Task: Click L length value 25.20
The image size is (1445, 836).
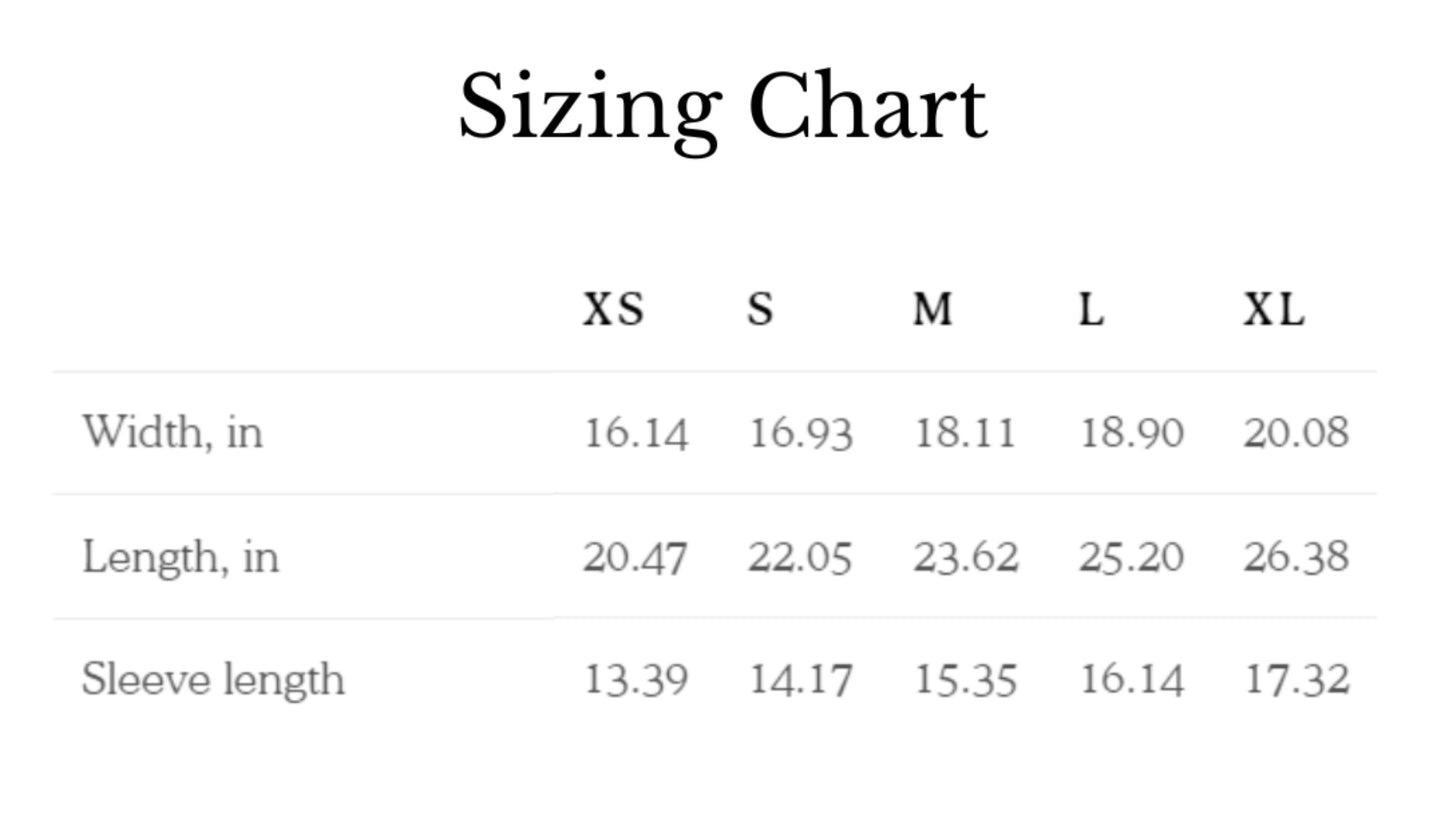Action: click(1131, 557)
